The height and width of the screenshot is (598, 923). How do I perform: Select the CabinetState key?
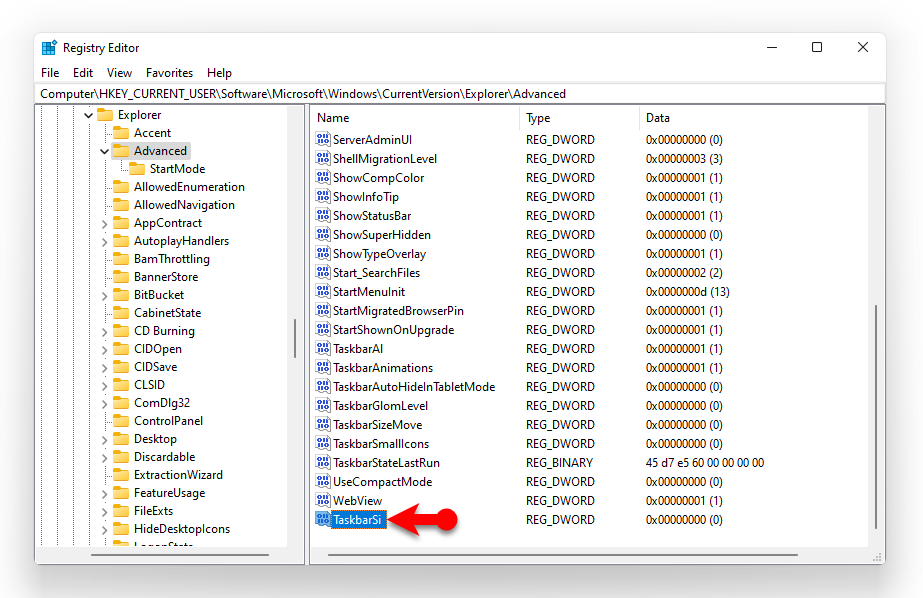pyautogui.click(x=167, y=313)
